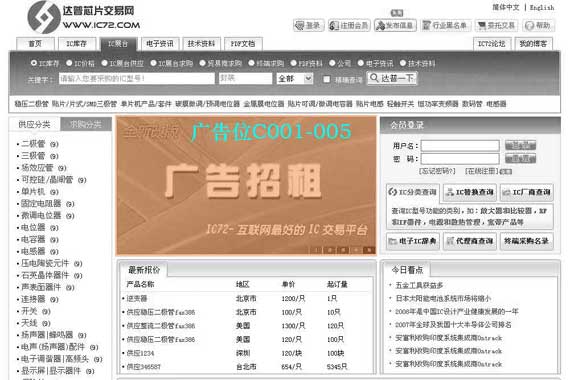Switch language to 简体中文
The width and height of the screenshot is (570, 380).
[x=506, y=8]
